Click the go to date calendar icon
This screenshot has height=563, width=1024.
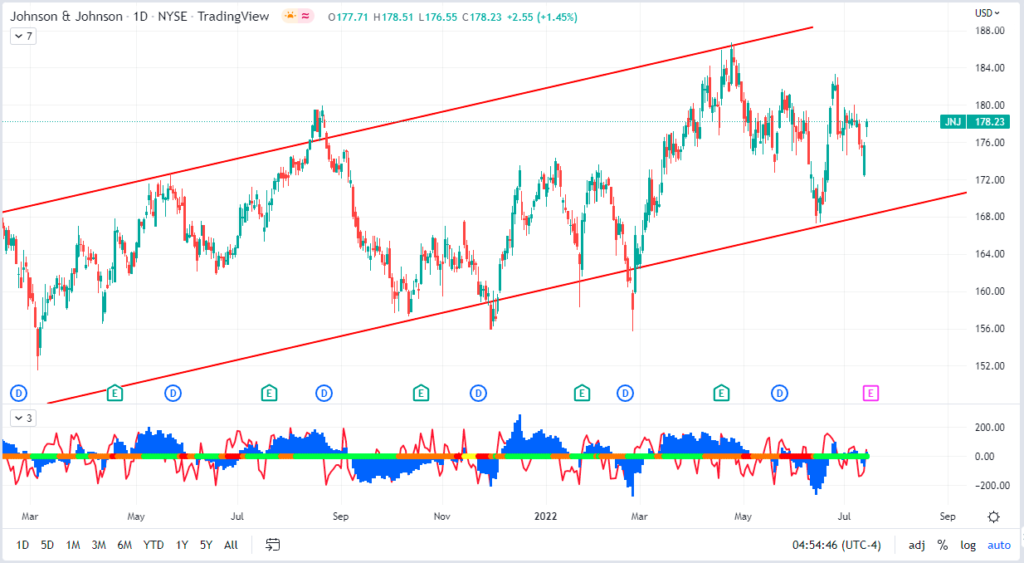point(273,544)
